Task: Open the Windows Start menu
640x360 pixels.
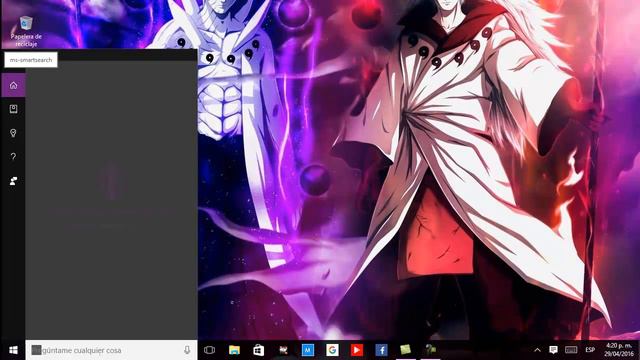Action: click(x=13, y=350)
